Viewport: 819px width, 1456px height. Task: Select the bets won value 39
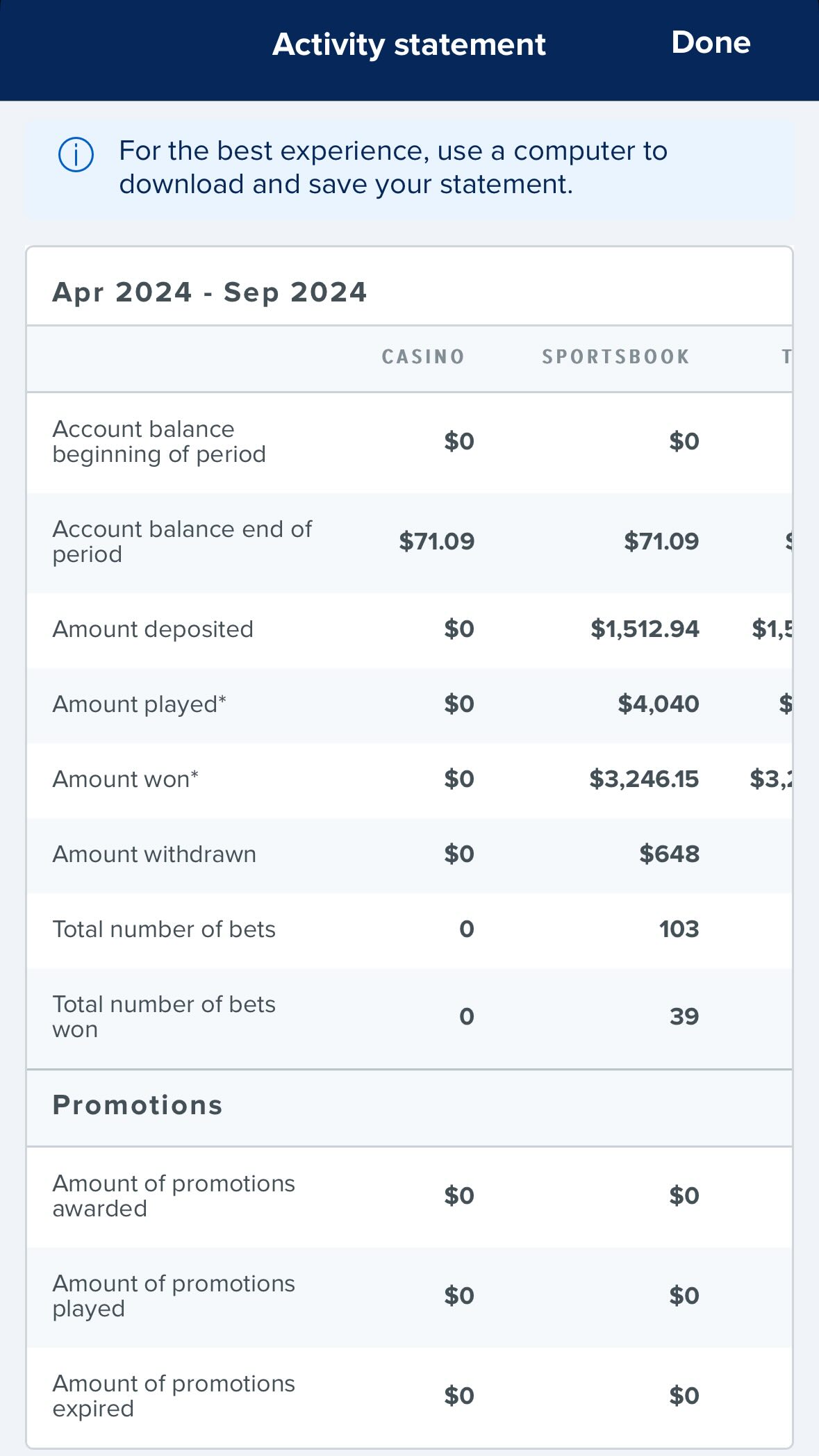pos(684,1017)
